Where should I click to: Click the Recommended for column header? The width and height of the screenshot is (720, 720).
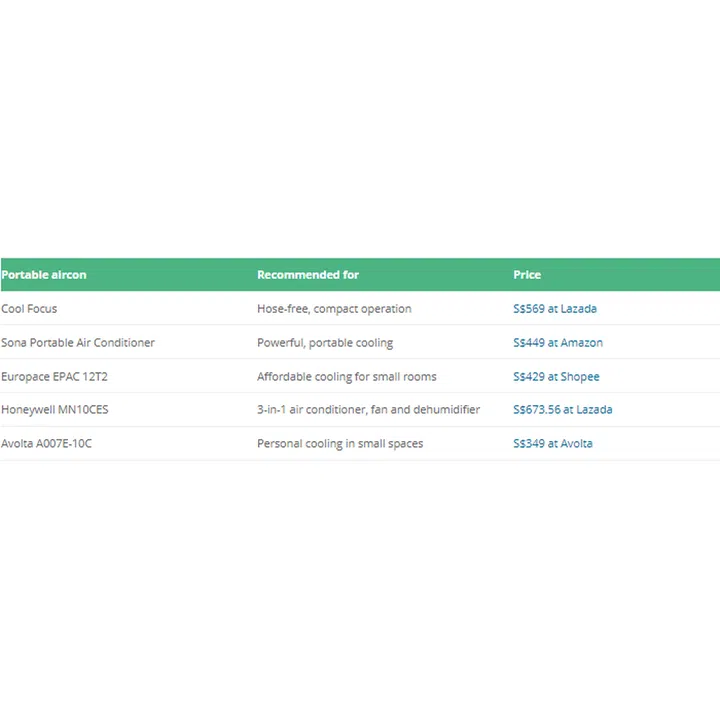click(307, 275)
